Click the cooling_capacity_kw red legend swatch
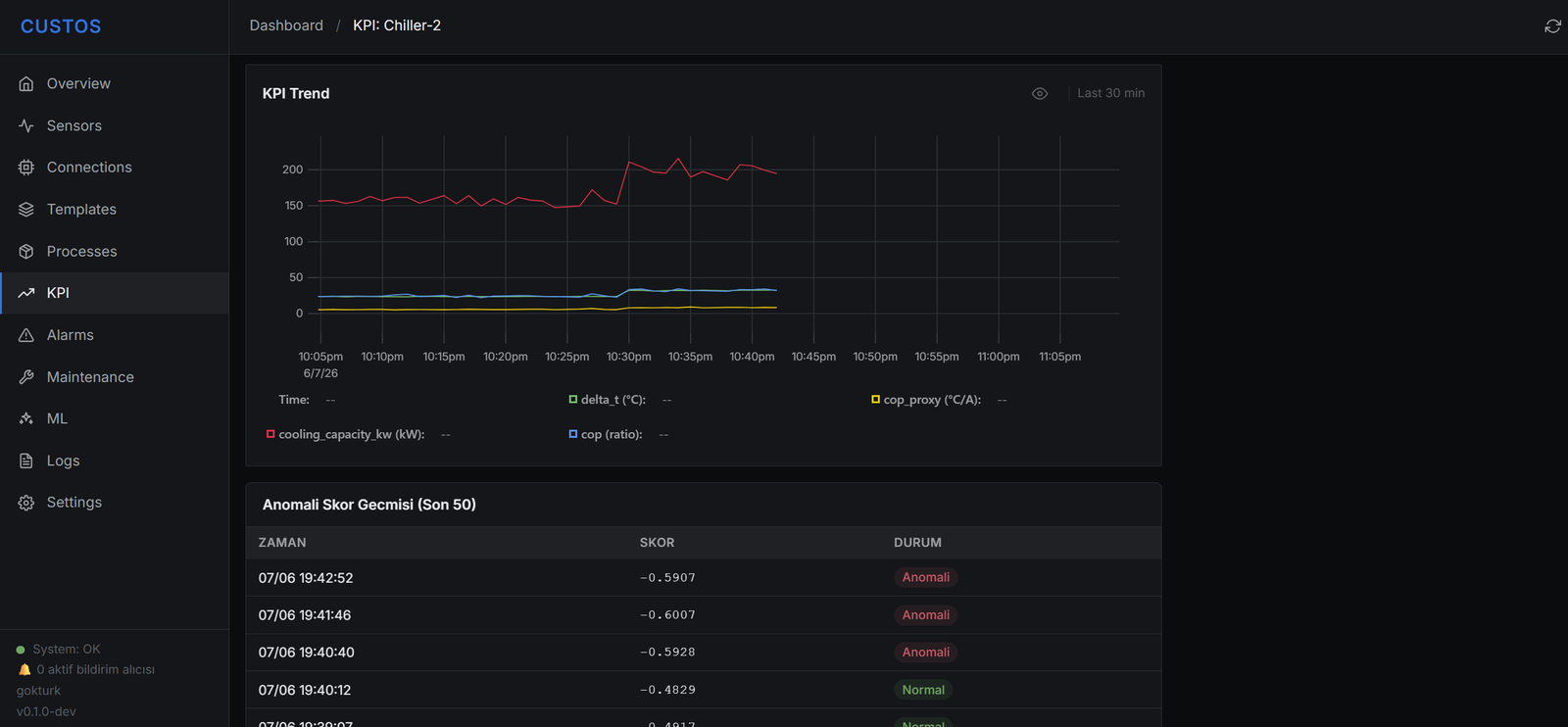This screenshot has width=1568, height=727. pos(270,434)
